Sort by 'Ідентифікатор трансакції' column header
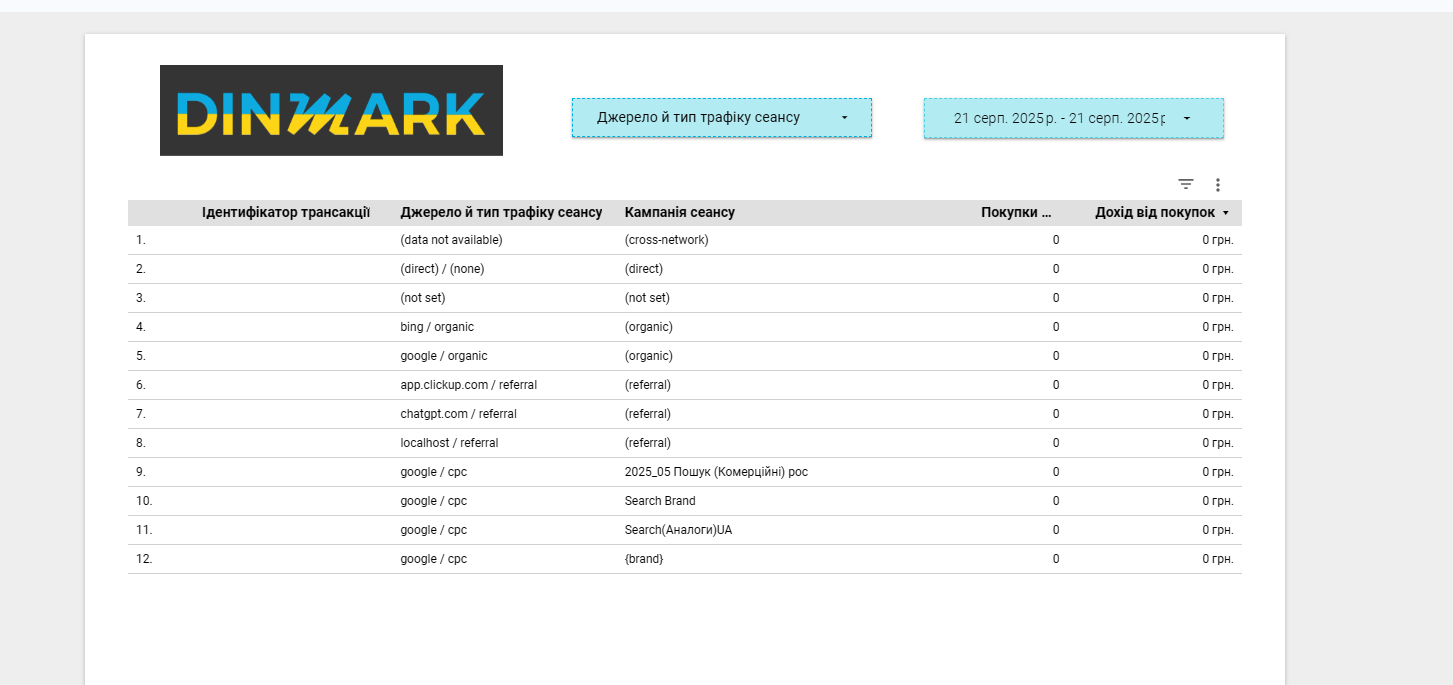The height and width of the screenshot is (685, 1453). pos(286,213)
